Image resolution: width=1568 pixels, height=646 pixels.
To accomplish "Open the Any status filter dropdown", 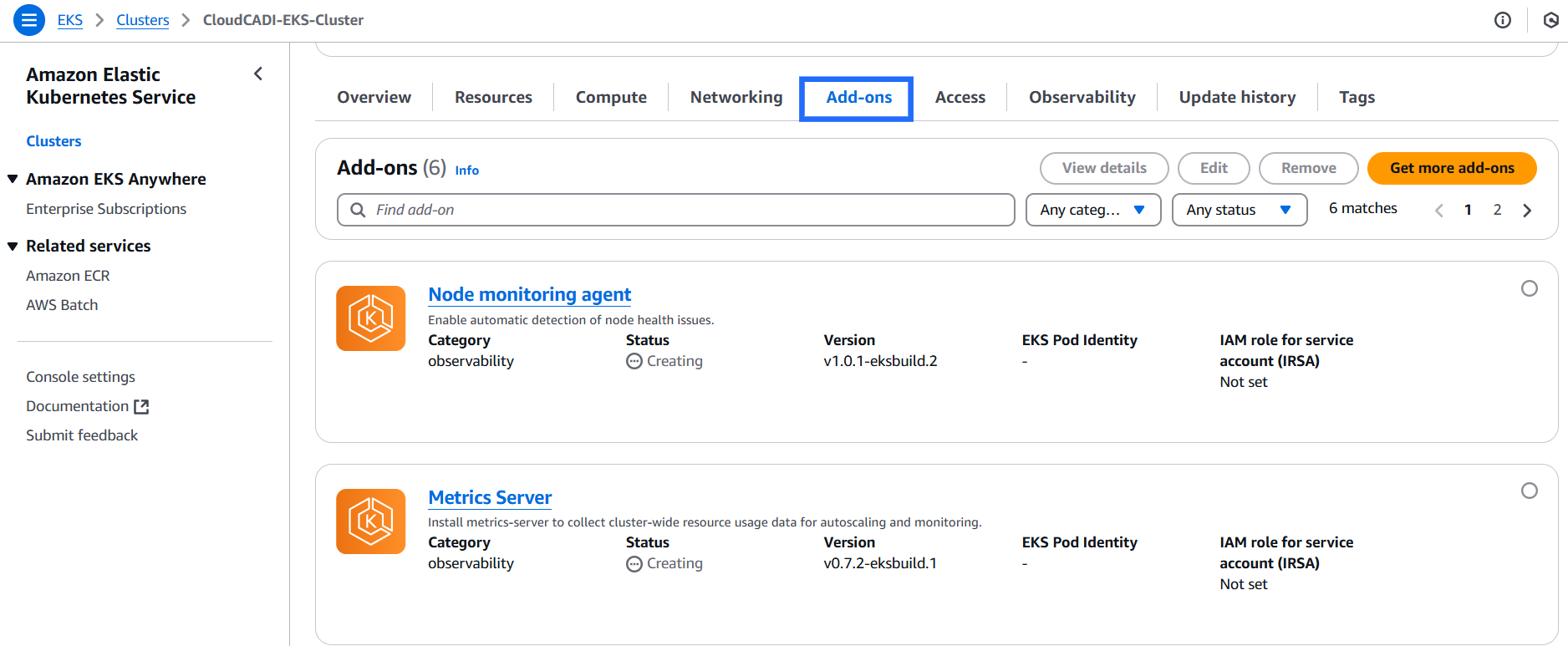I will tap(1239, 210).
